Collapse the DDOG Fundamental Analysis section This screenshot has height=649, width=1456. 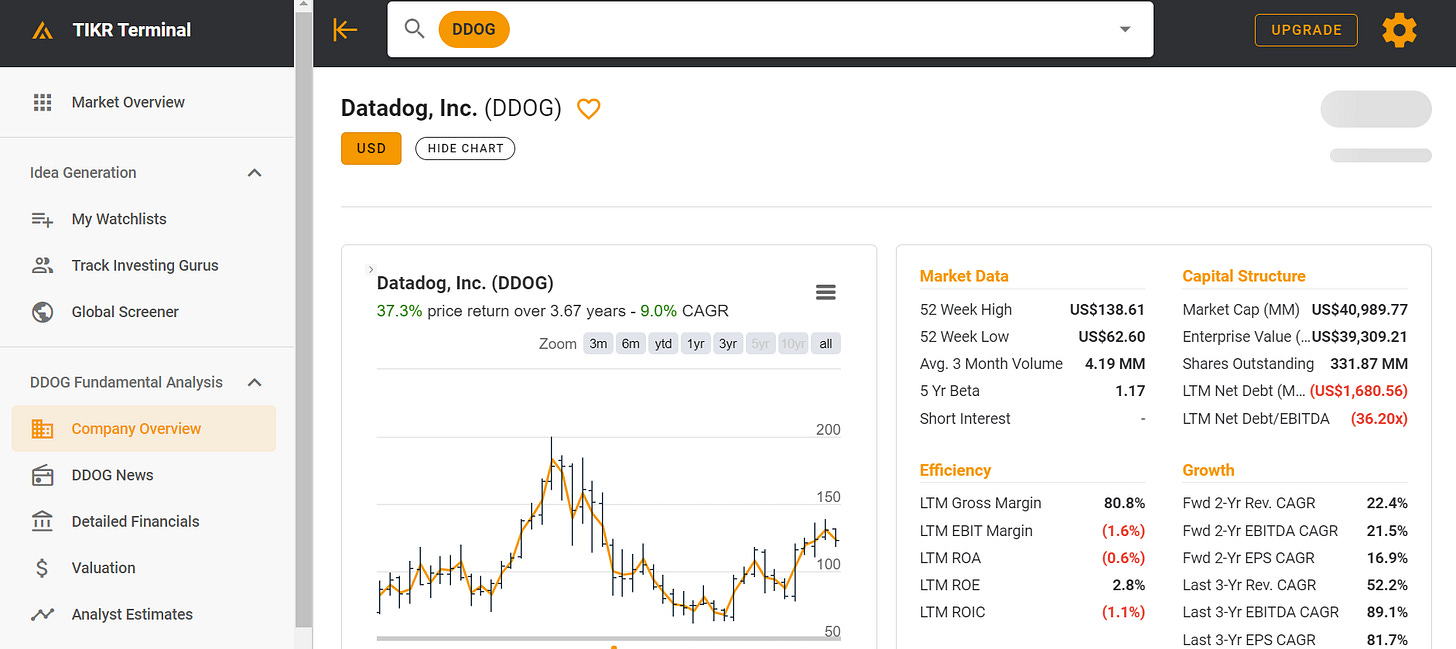(255, 382)
